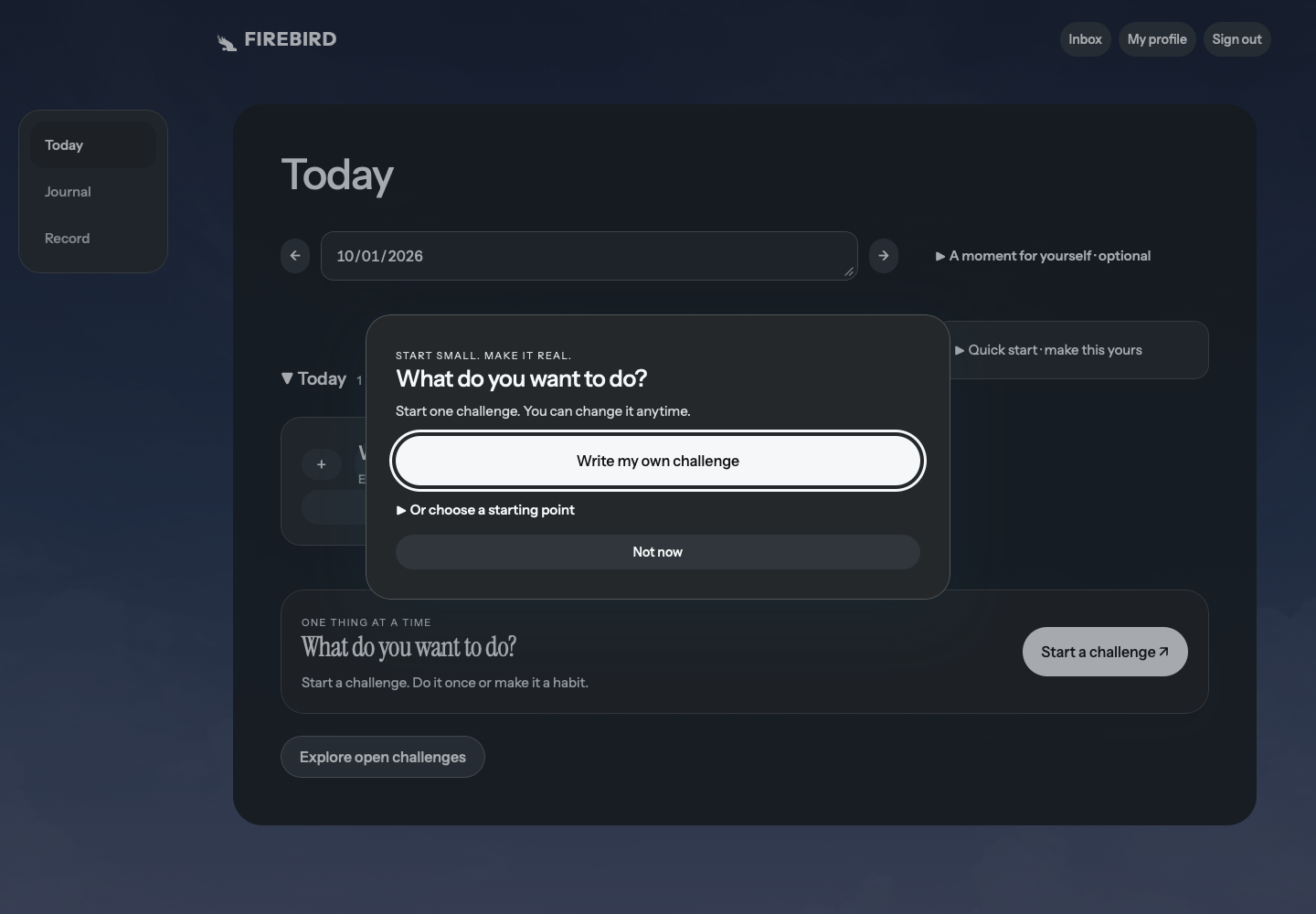Open the Inbox
The height and width of the screenshot is (914, 1316).
click(x=1085, y=39)
